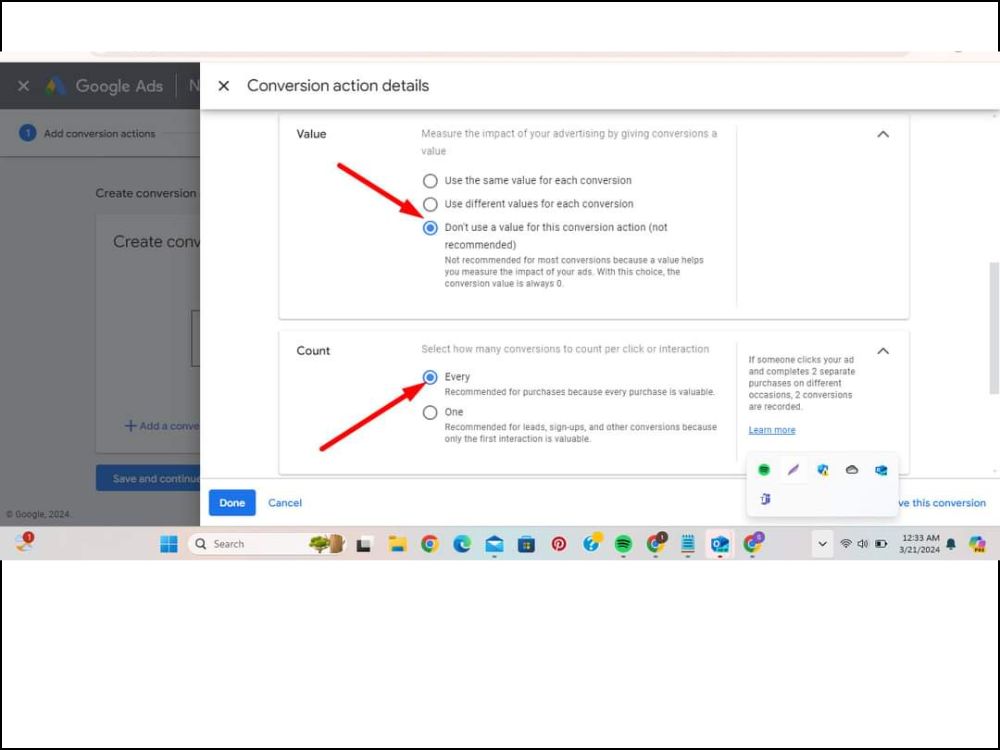Viewport: 1000px width, 750px height.
Task: Open Microsoft Edge from the taskbar
Action: click(462, 544)
